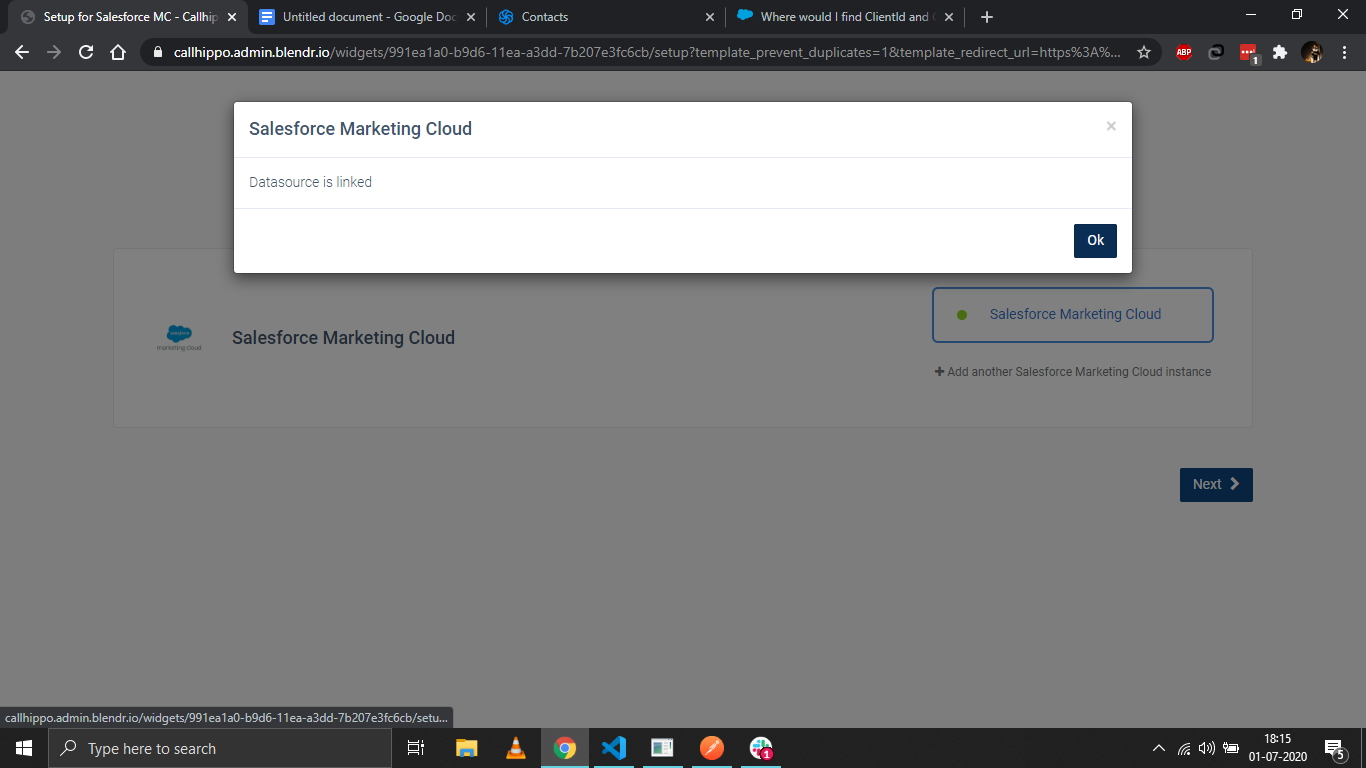
Task: Check the battery status icon
Action: click(1231, 748)
